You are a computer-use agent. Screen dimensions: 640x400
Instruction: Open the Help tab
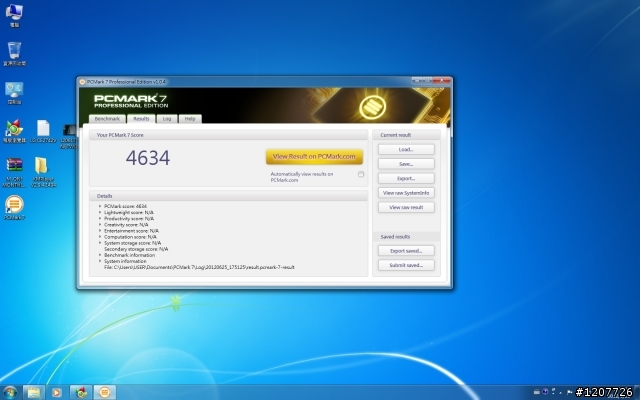190,119
